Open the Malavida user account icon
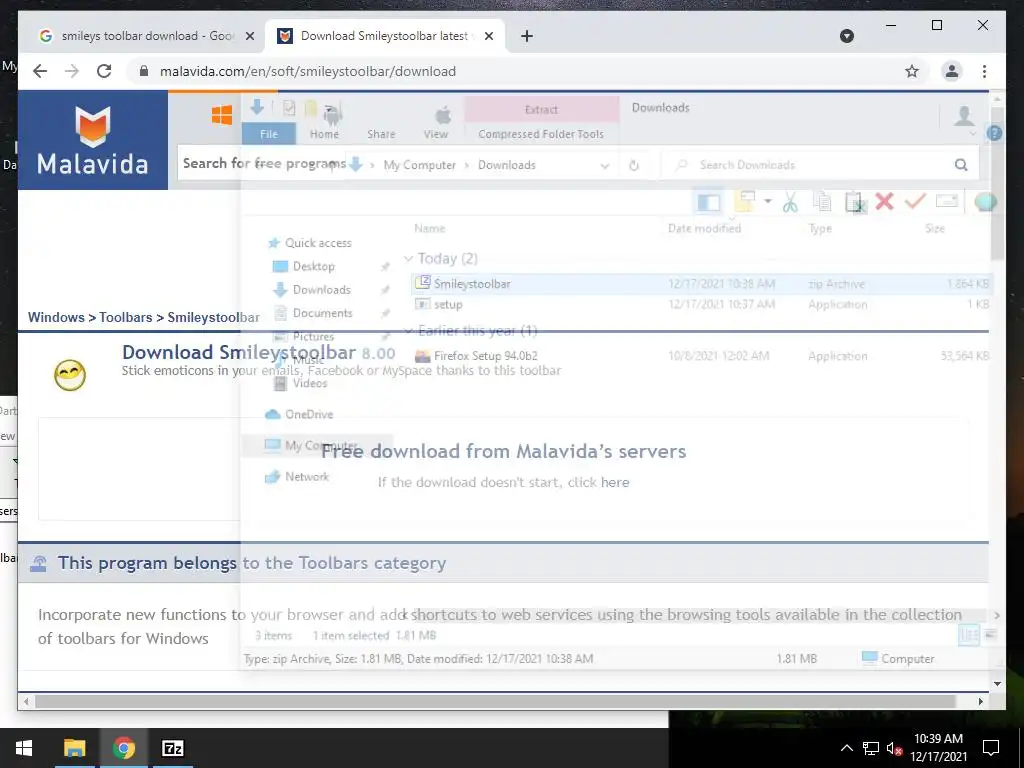This screenshot has width=1024, height=768. pos(964,116)
